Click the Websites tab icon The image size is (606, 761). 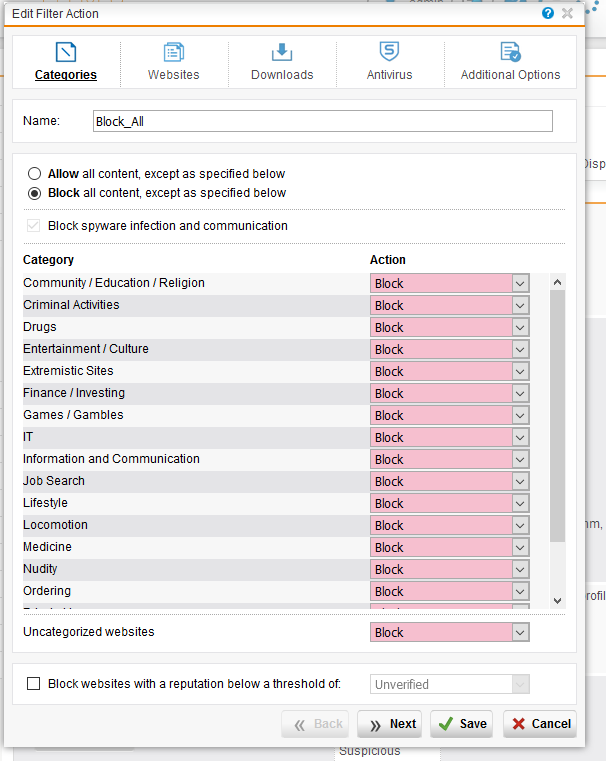[174, 52]
